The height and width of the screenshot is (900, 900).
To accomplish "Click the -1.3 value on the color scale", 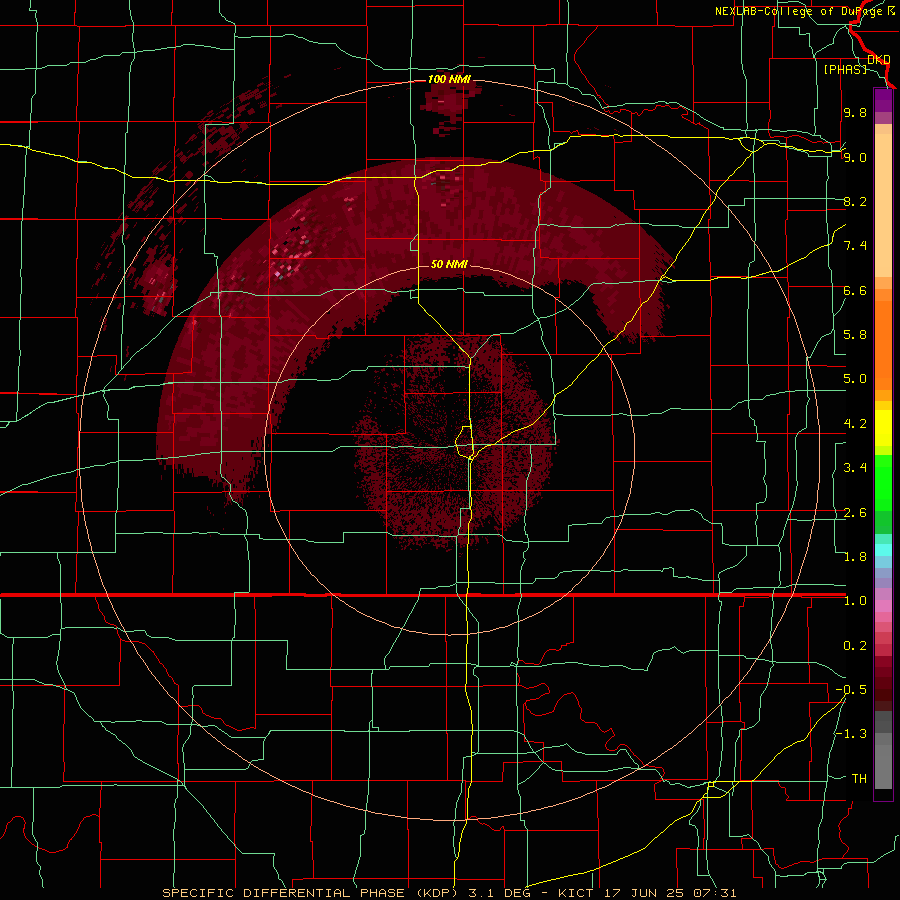I will [851, 734].
